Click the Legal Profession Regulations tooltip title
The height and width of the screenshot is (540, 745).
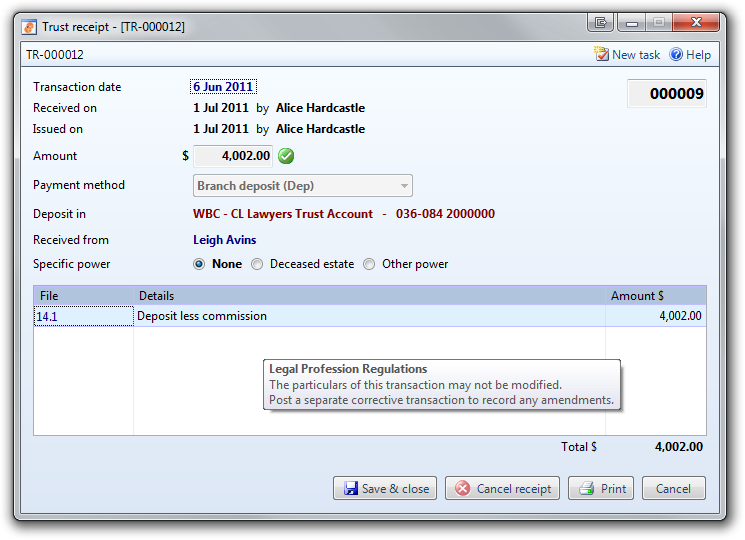pyautogui.click(x=348, y=369)
